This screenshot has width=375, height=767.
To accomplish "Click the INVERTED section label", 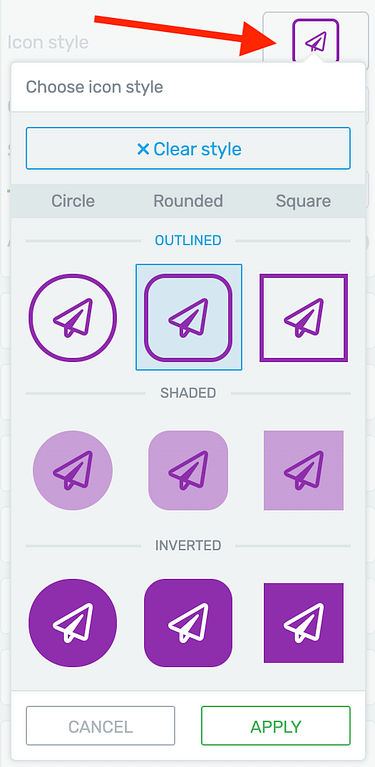I will tap(188, 545).
